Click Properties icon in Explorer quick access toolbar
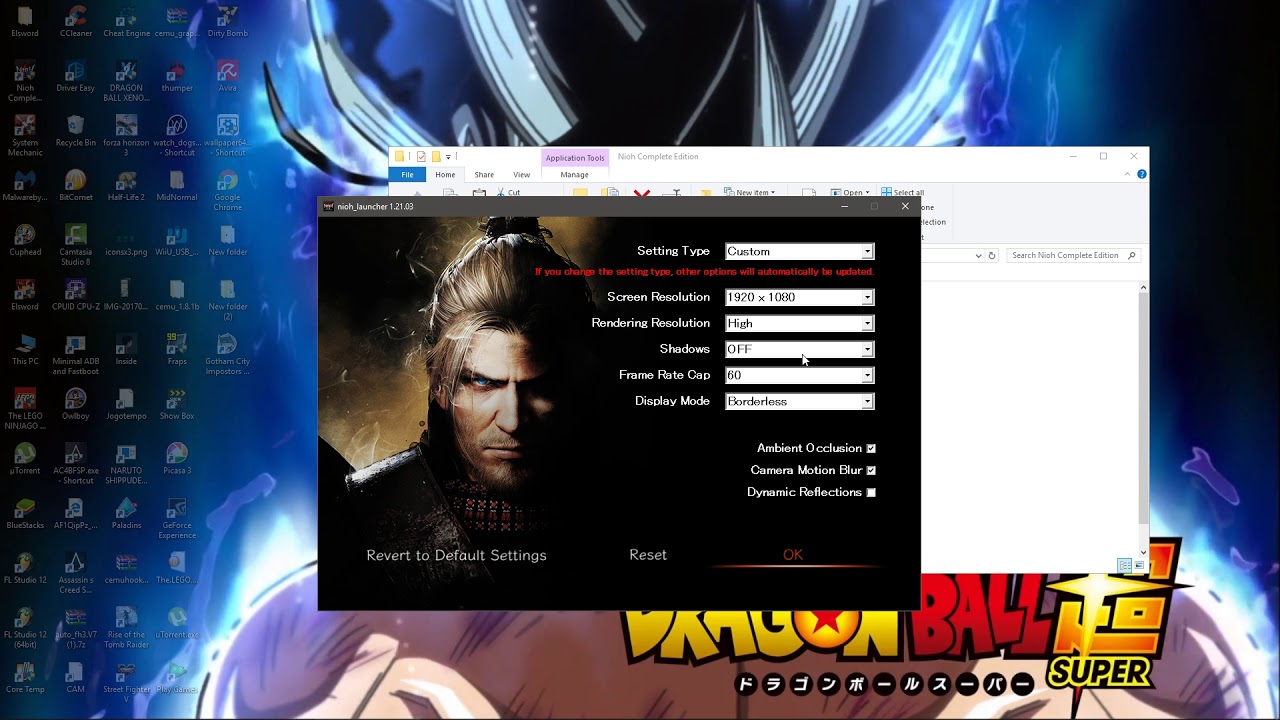This screenshot has height=720, width=1280. (x=421, y=156)
